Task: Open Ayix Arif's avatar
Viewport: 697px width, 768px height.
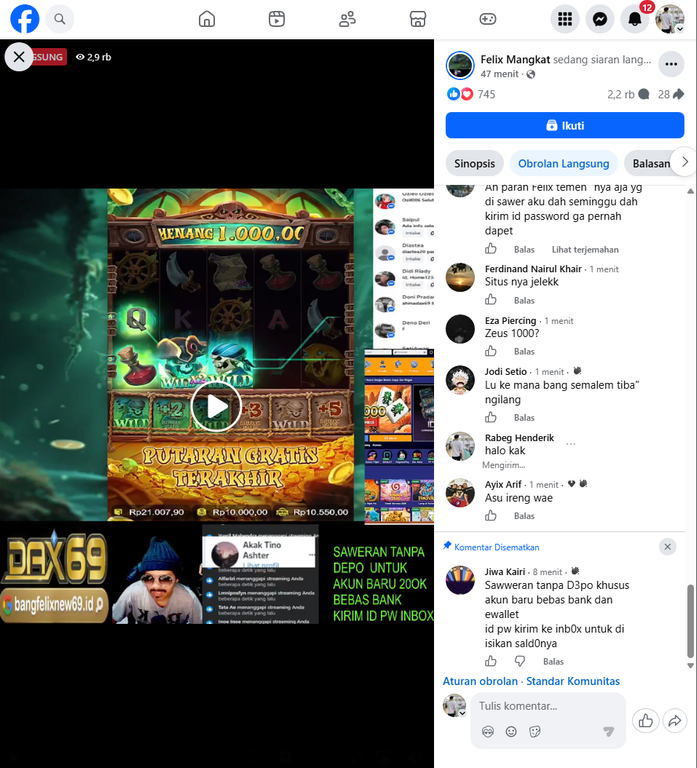Action: tap(460, 493)
